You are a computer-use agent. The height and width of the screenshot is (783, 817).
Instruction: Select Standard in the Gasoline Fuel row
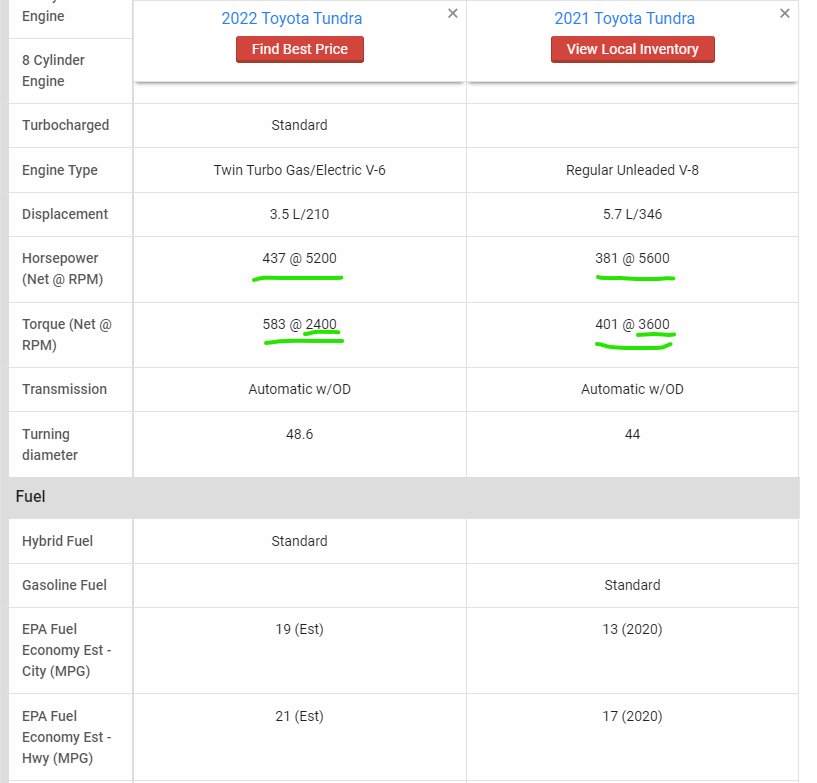click(x=633, y=585)
